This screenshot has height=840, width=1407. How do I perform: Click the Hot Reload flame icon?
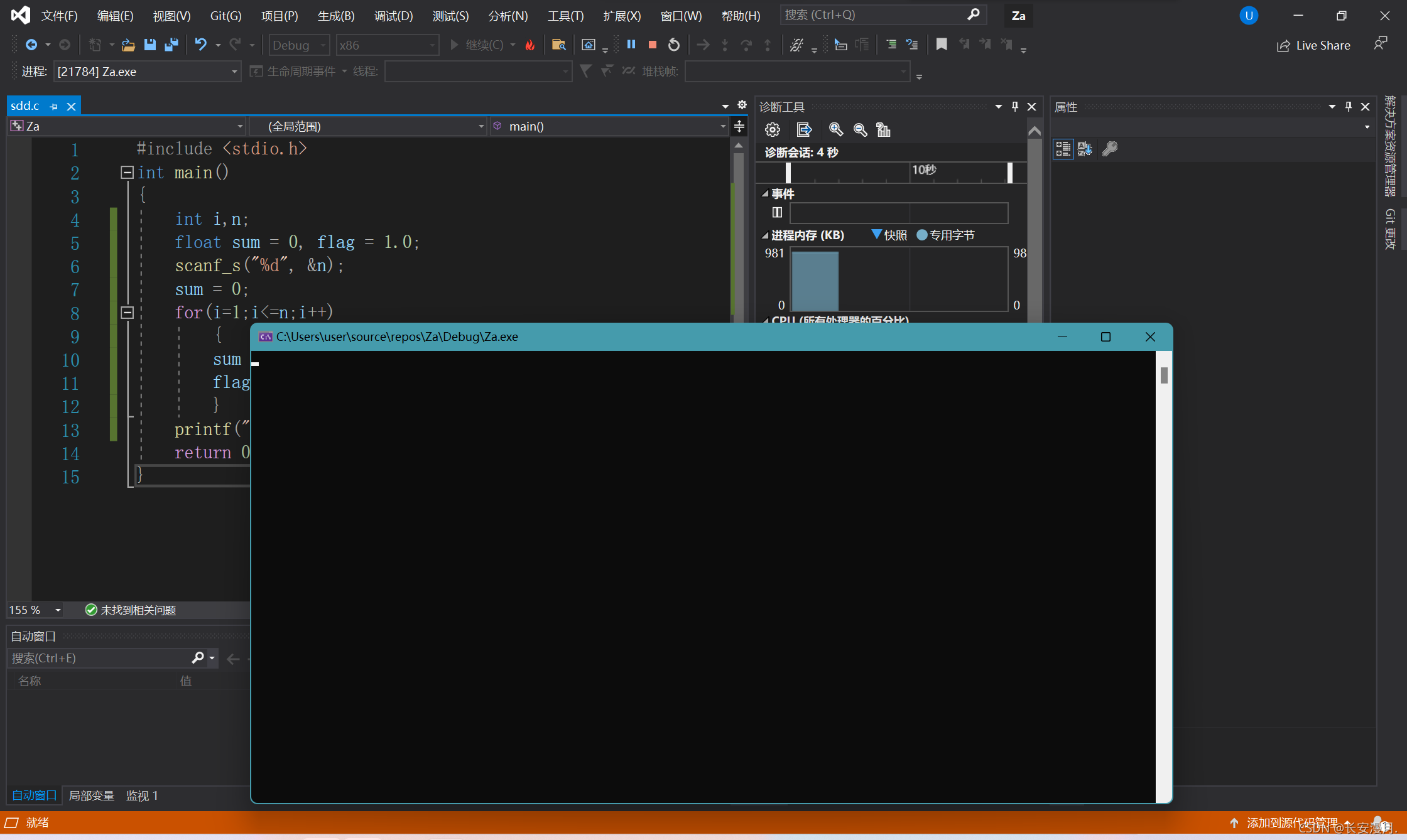pyautogui.click(x=530, y=45)
